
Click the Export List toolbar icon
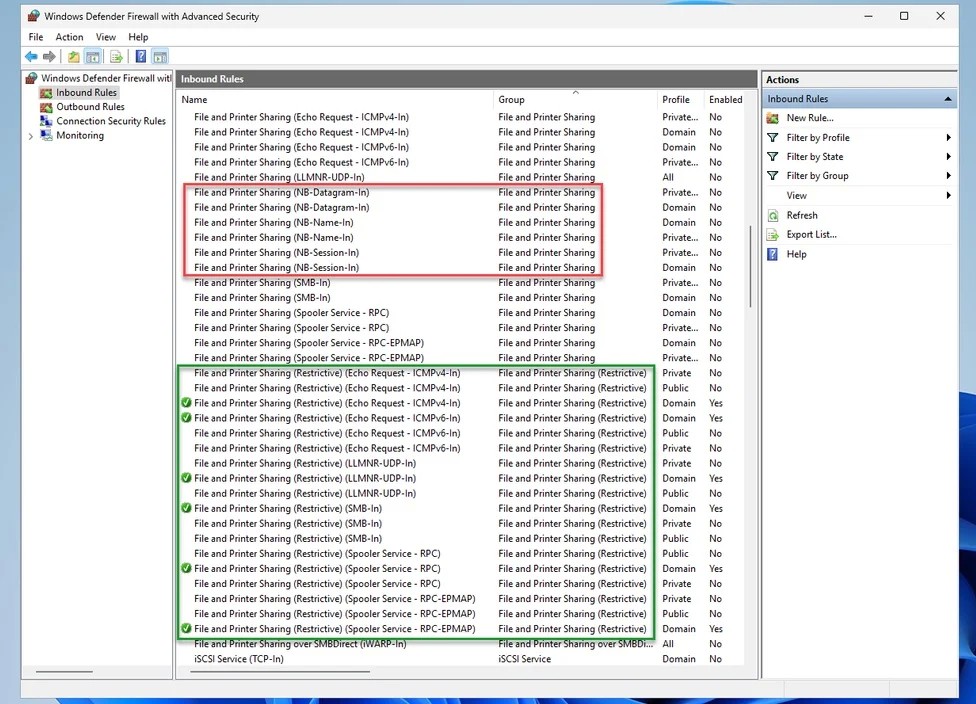point(117,57)
